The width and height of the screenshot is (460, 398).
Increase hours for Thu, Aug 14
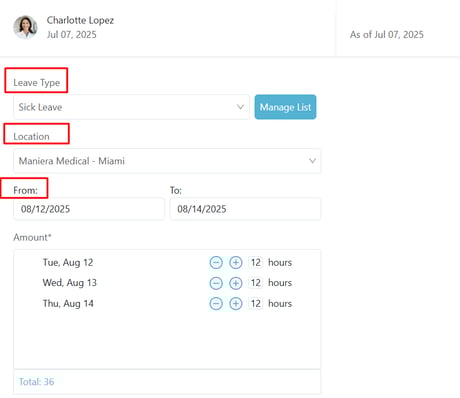pyautogui.click(x=236, y=304)
